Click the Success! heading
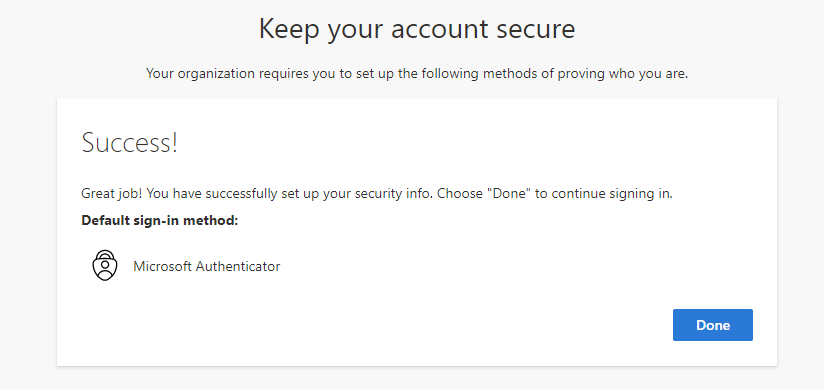Image resolution: width=824 pixels, height=390 pixels. click(130, 142)
